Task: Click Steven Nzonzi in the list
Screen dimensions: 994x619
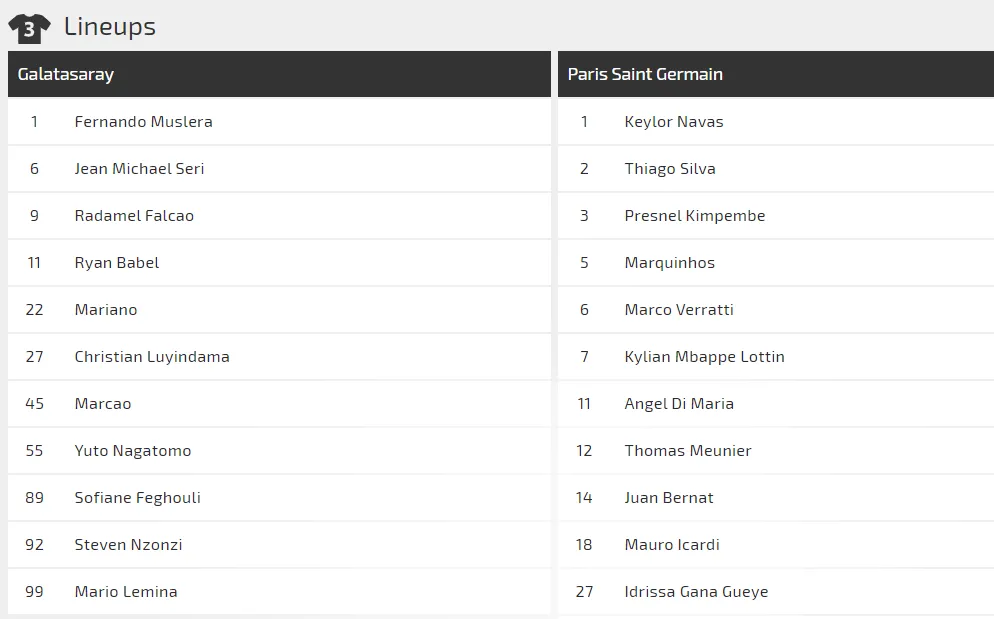Action: [x=128, y=545]
